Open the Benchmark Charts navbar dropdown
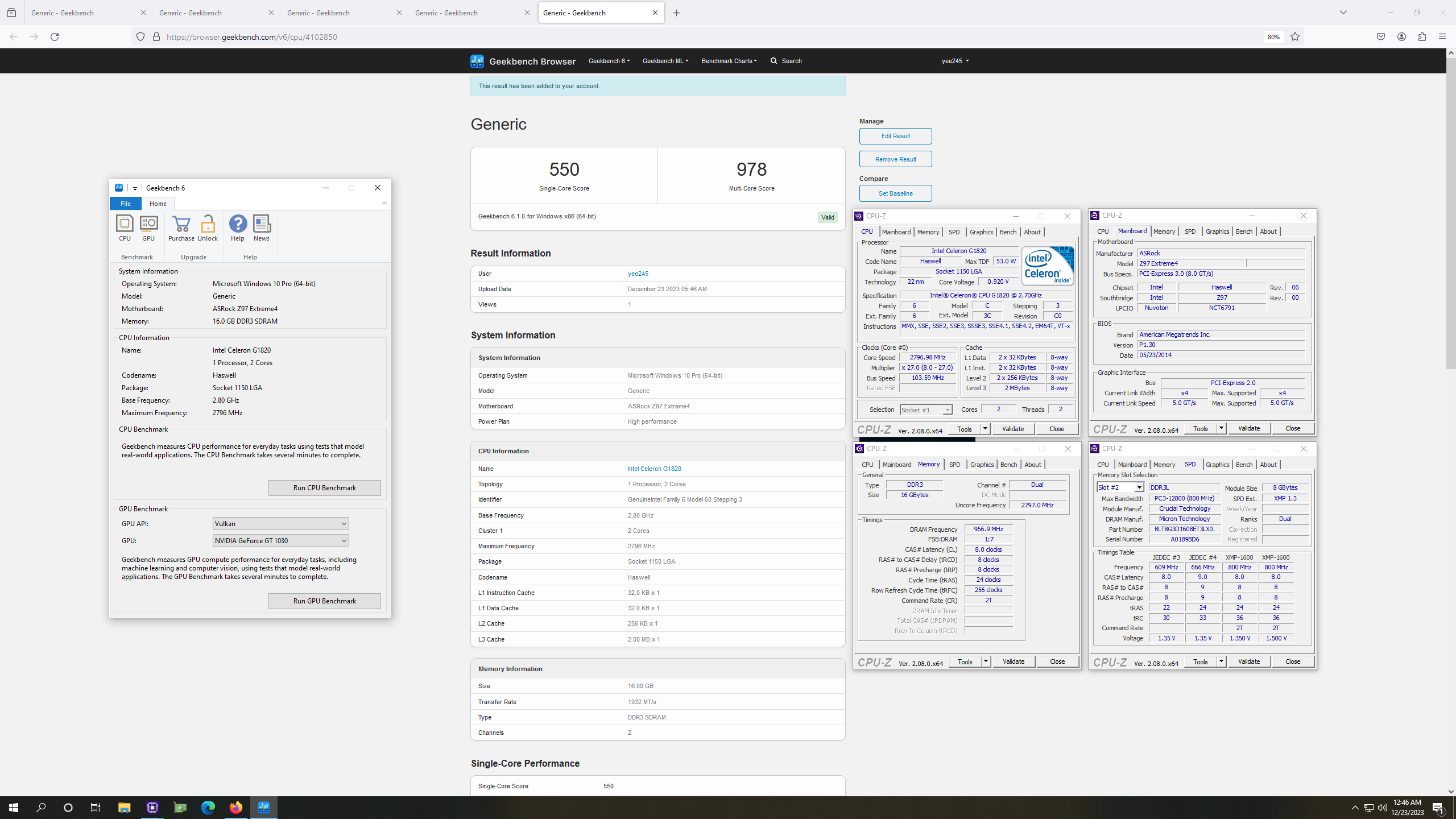1456x819 pixels. tap(729, 61)
